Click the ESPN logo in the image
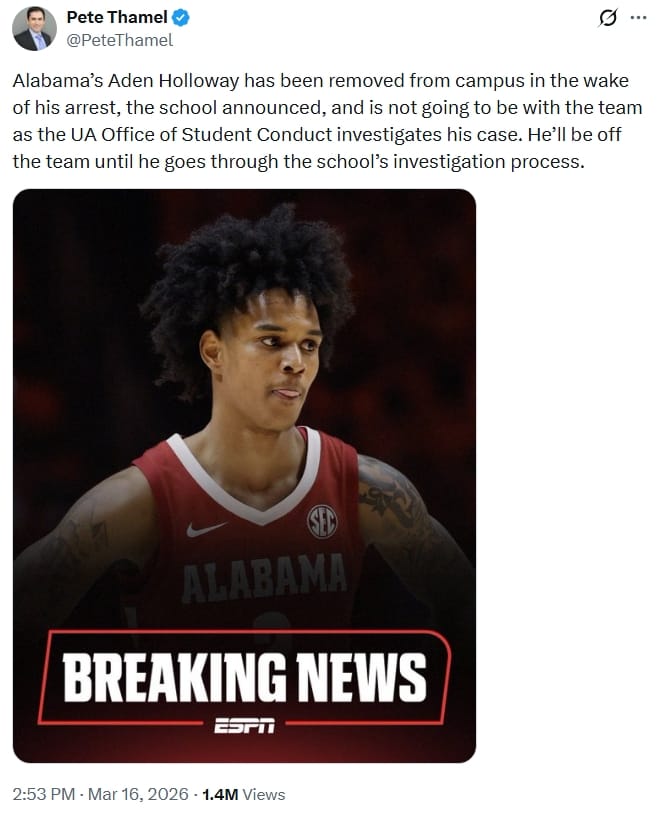This screenshot has height=813, width=667. 245,726
